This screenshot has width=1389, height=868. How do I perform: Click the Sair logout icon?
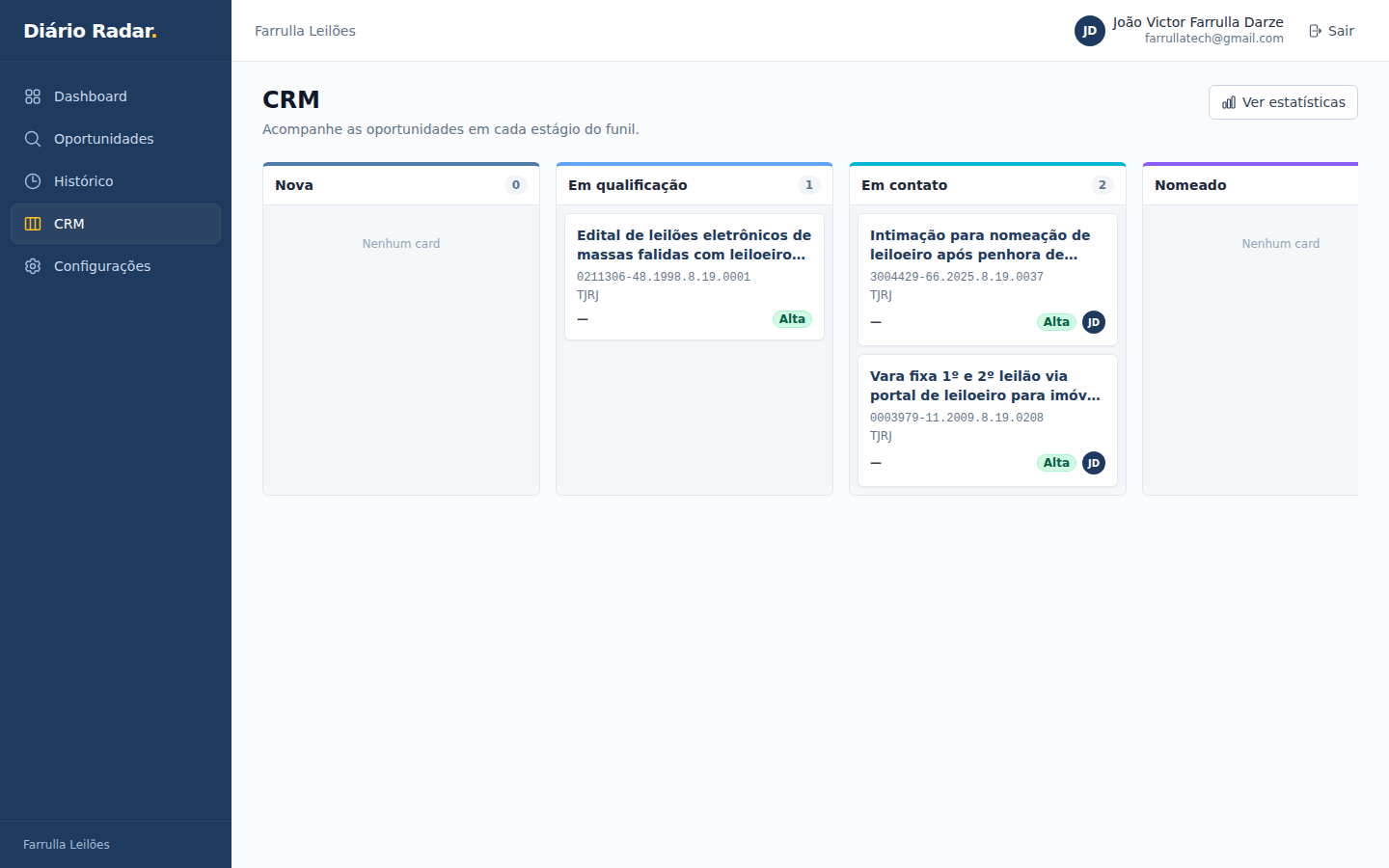pos(1315,31)
